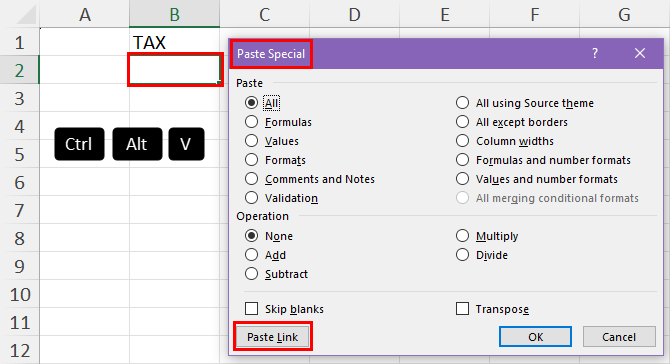The image size is (670, 364).
Task: Click the Paste Special title text
Action: point(271,54)
